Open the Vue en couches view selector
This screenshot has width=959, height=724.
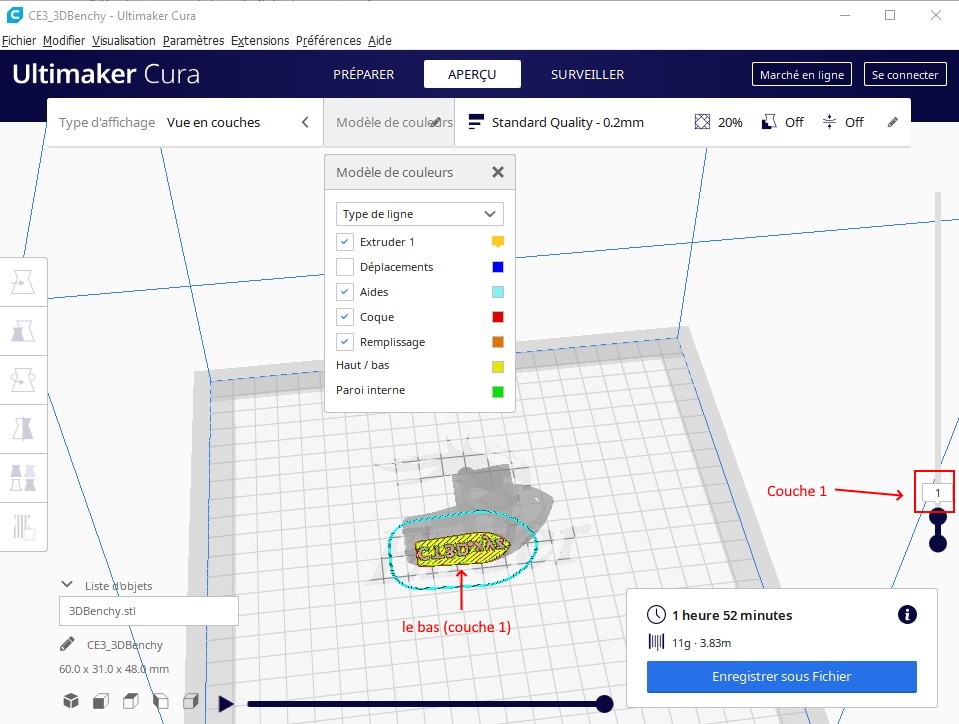(213, 122)
